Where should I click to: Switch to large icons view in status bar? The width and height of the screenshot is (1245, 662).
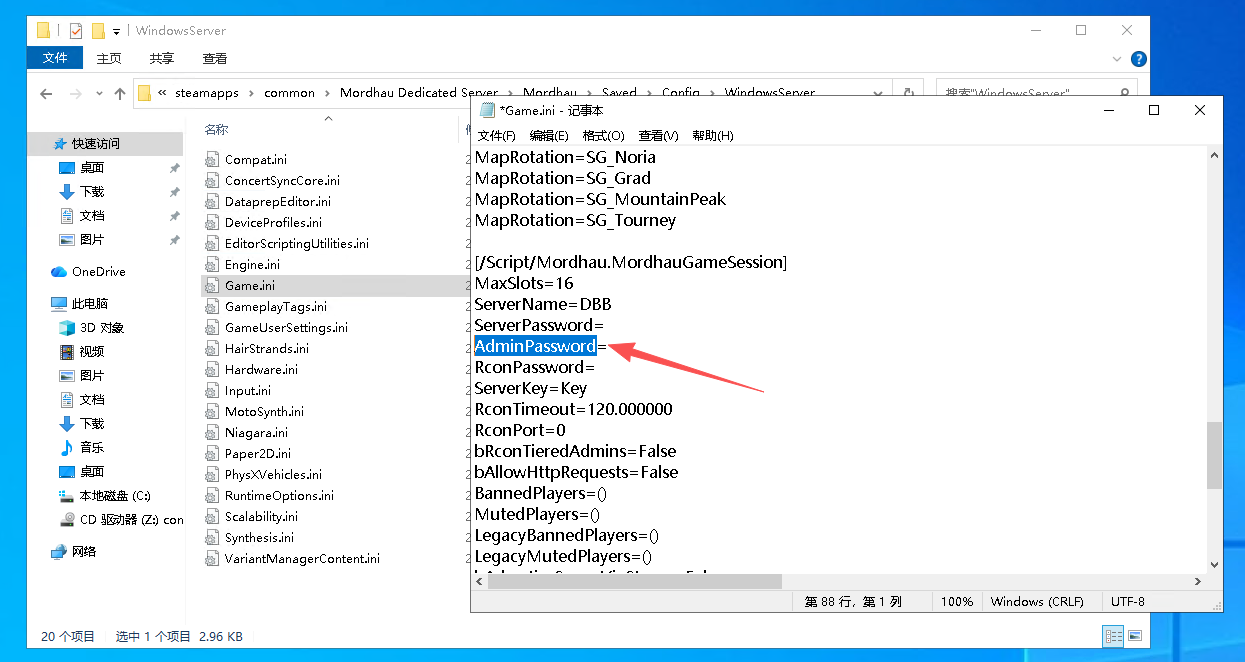[1135, 636]
